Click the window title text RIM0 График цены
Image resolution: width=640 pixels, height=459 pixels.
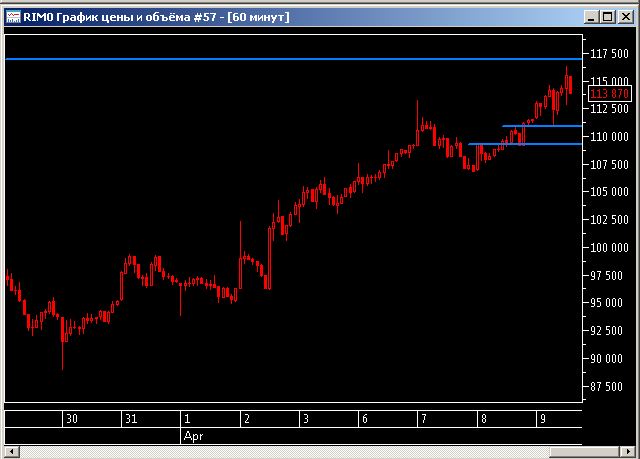[79, 17]
